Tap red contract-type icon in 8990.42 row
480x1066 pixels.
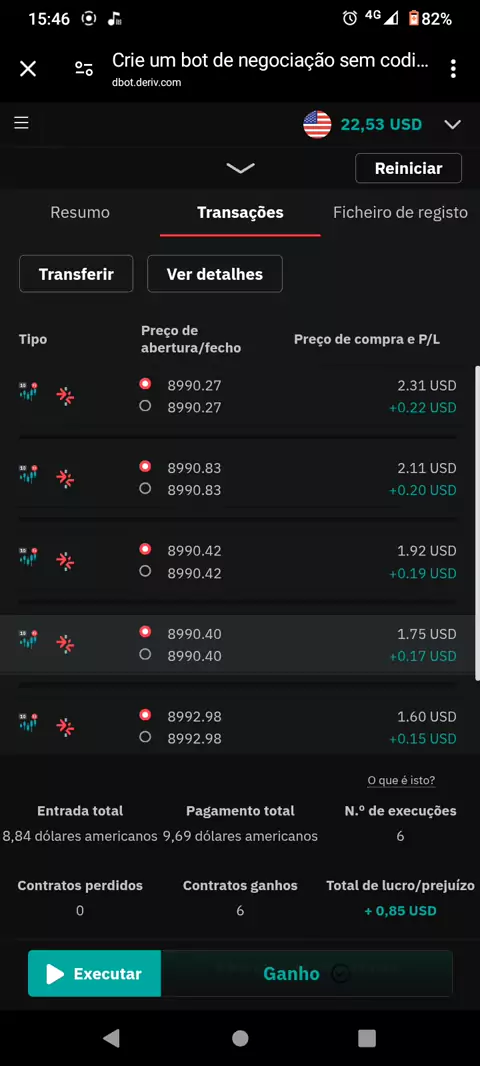click(x=65, y=562)
